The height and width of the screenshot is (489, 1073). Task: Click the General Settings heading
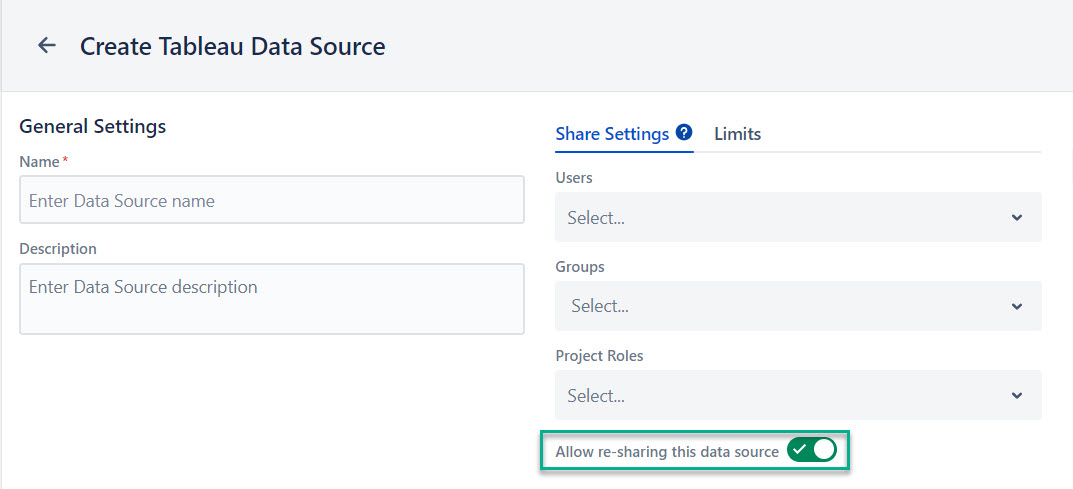tap(92, 126)
